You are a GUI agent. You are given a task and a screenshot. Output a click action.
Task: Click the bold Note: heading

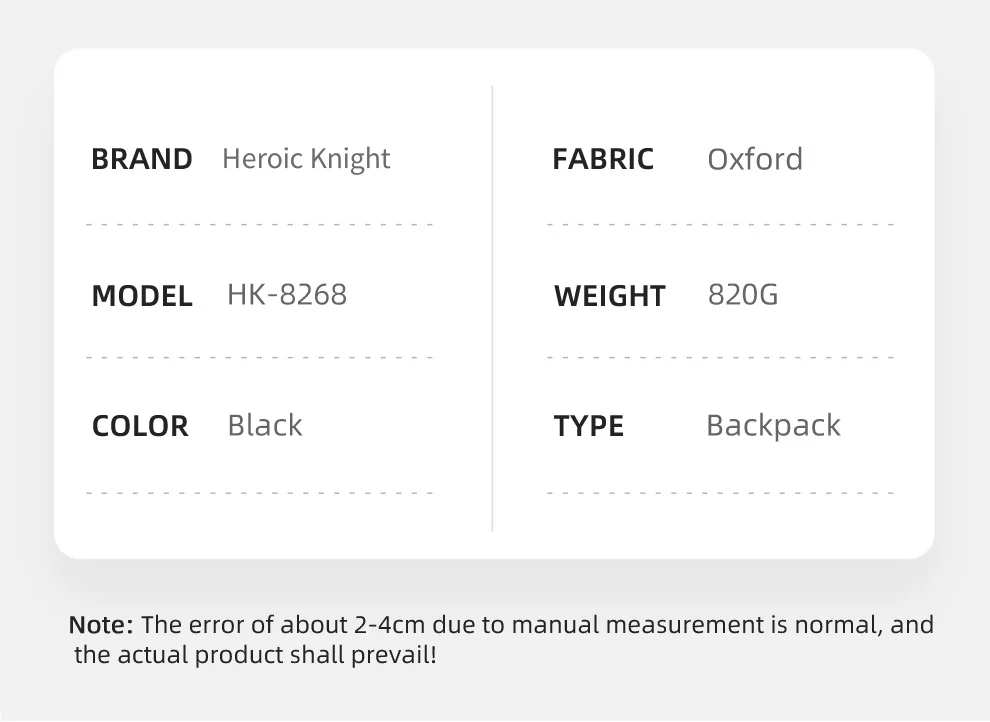point(101,625)
